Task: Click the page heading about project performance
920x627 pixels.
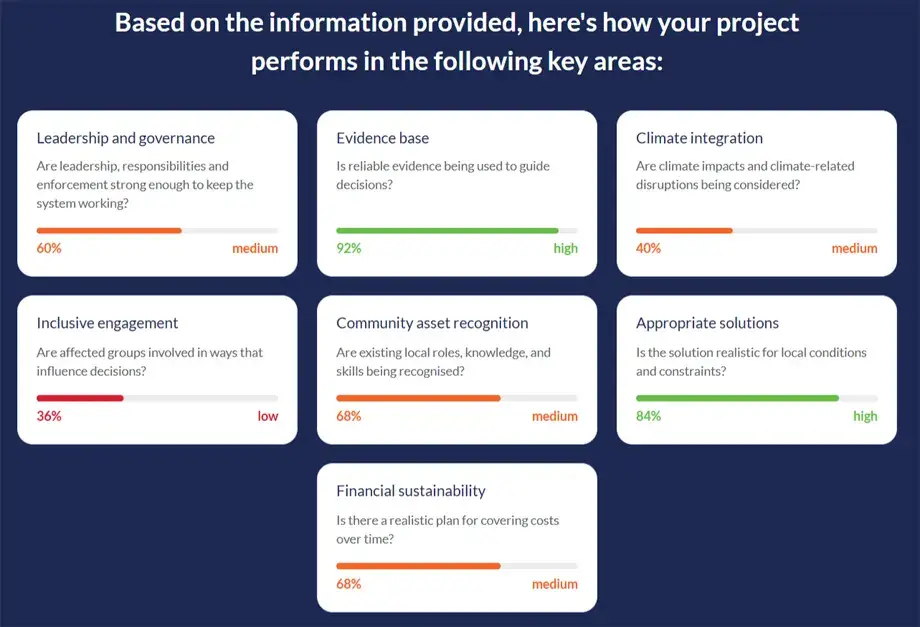Action: 457,42
